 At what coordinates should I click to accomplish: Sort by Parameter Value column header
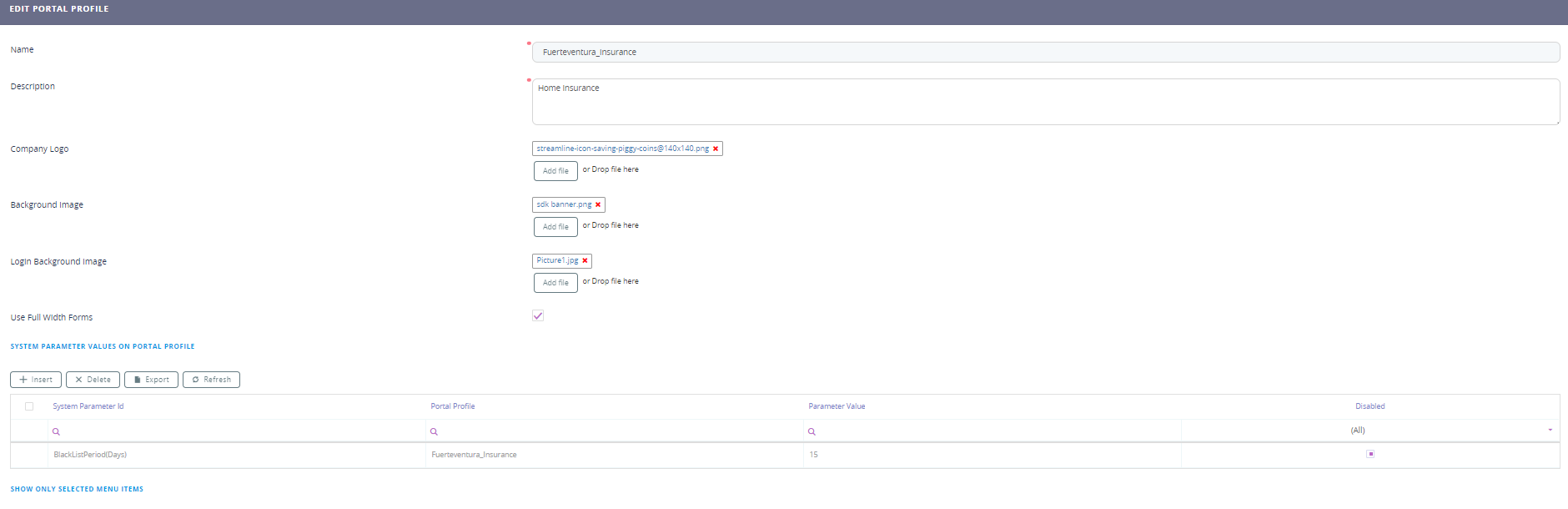pos(837,406)
